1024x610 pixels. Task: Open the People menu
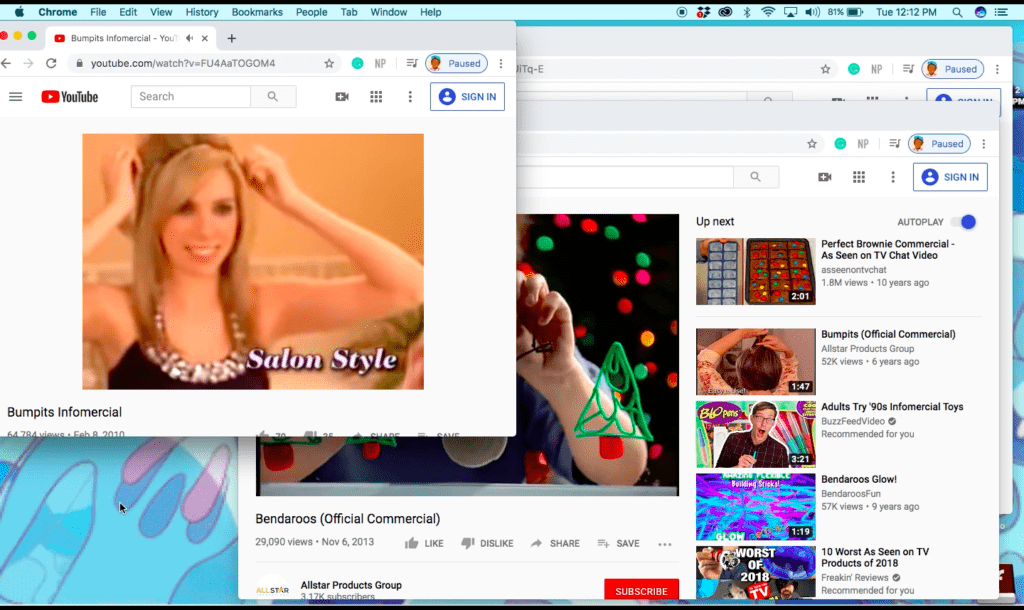[312, 12]
